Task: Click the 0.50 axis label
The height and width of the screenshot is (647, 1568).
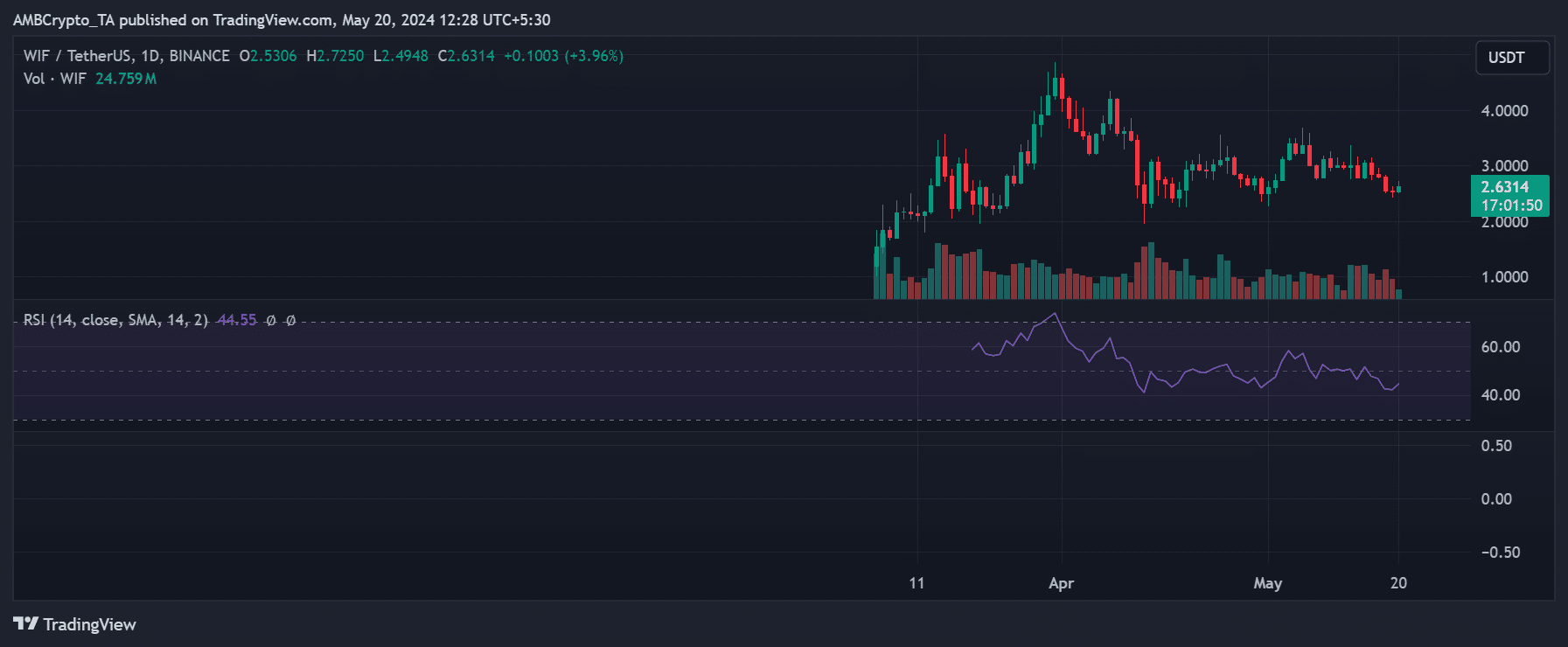Action: (1496, 446)
